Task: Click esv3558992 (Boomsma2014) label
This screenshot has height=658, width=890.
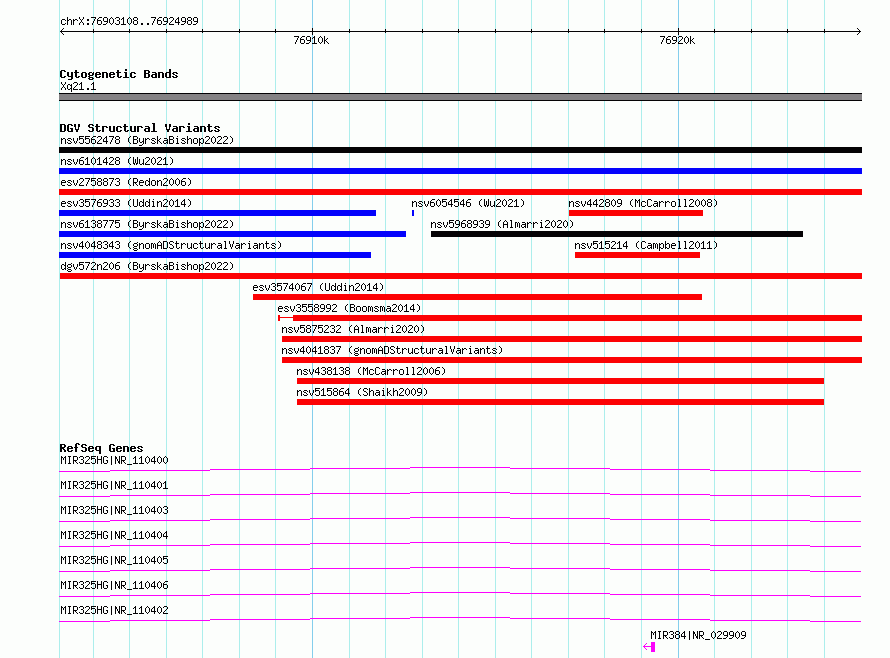Action: click(349, 308)
